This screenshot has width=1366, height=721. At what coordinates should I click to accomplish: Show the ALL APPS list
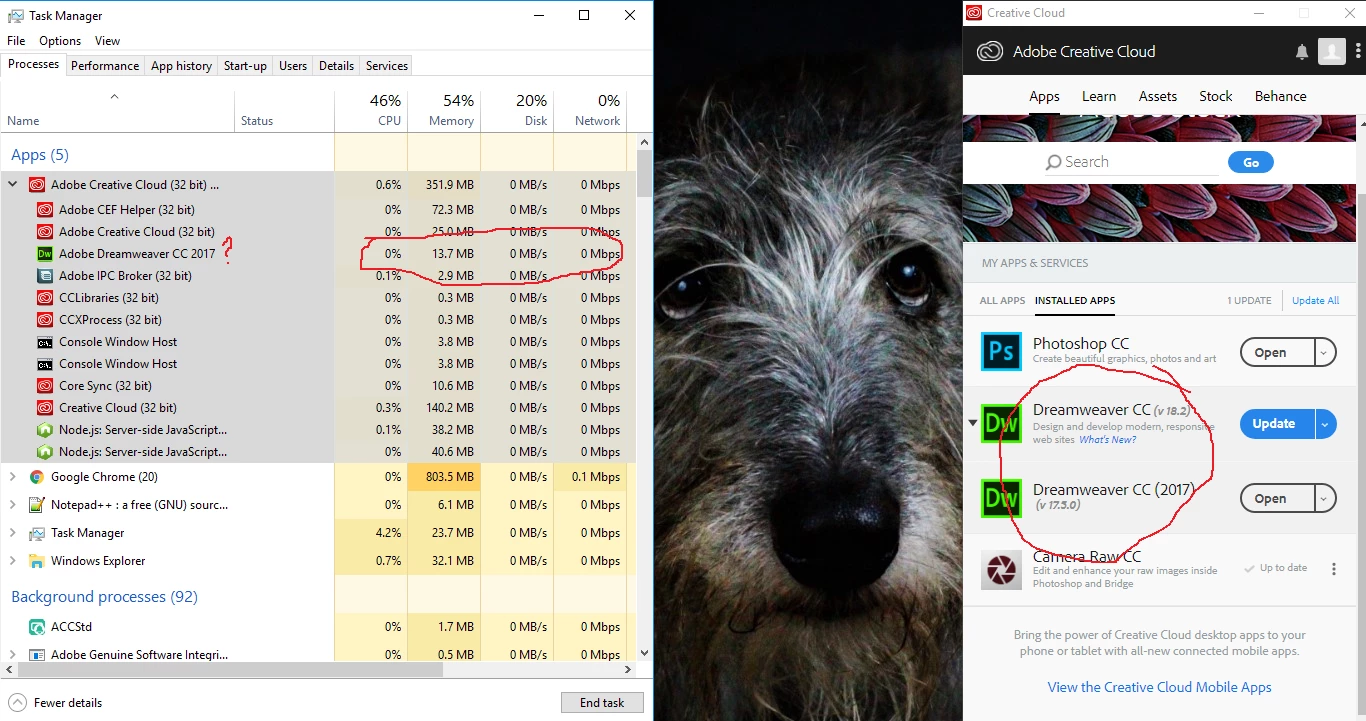pos(1002,300)
